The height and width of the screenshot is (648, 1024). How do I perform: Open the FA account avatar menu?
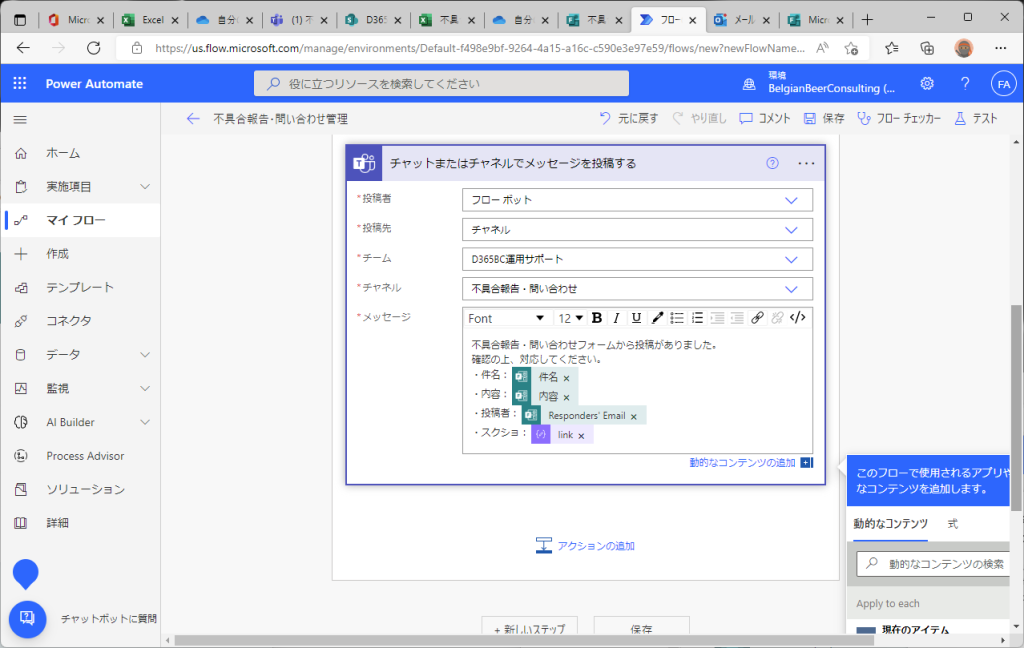(1004, 84)
